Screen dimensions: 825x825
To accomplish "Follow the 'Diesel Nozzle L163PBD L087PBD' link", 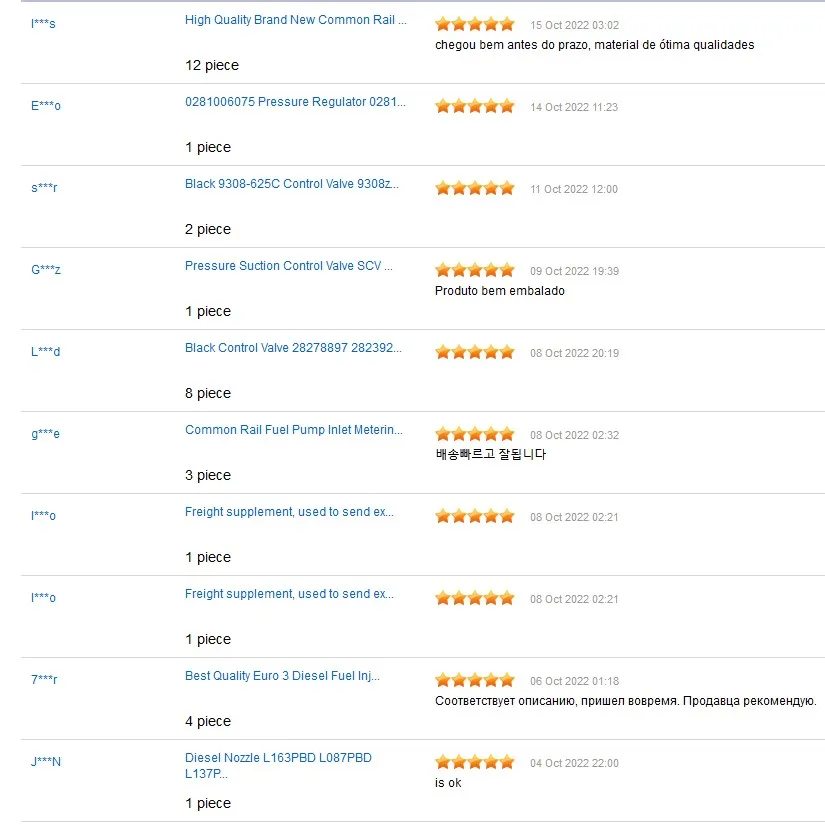I will [277, 758].
